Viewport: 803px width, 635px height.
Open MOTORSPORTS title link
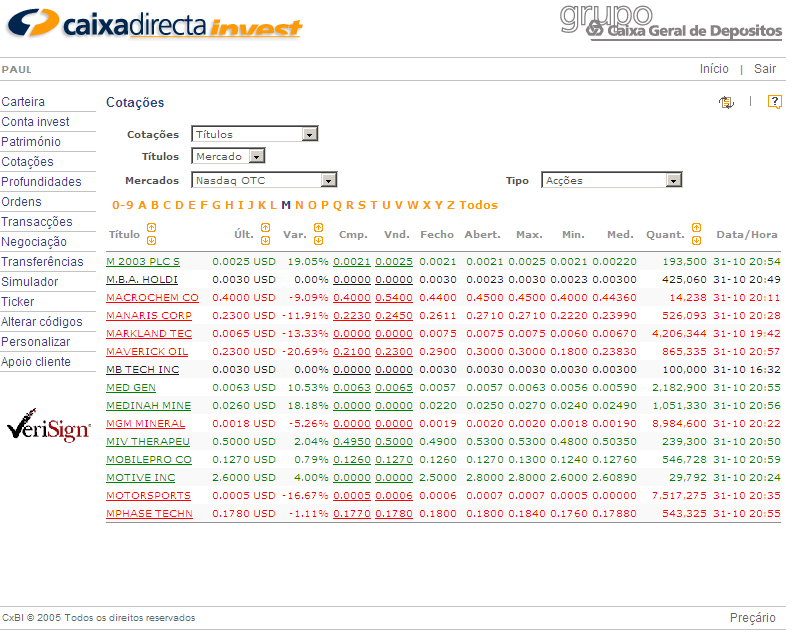[x=149, y=496]
